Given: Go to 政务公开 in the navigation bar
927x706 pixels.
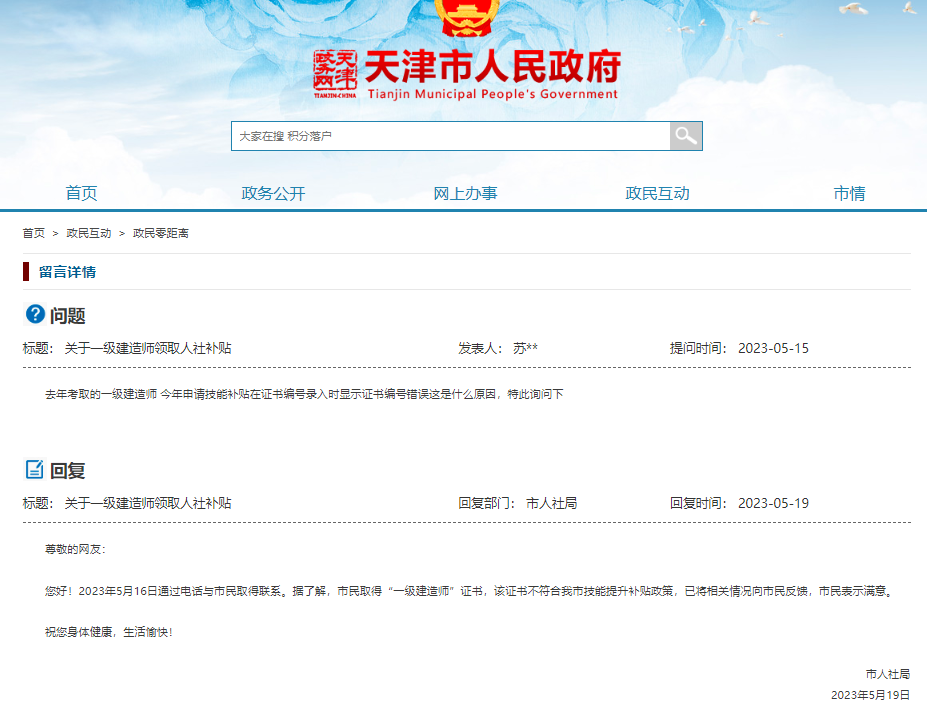Looking at the screenshot, I should 273,193.
